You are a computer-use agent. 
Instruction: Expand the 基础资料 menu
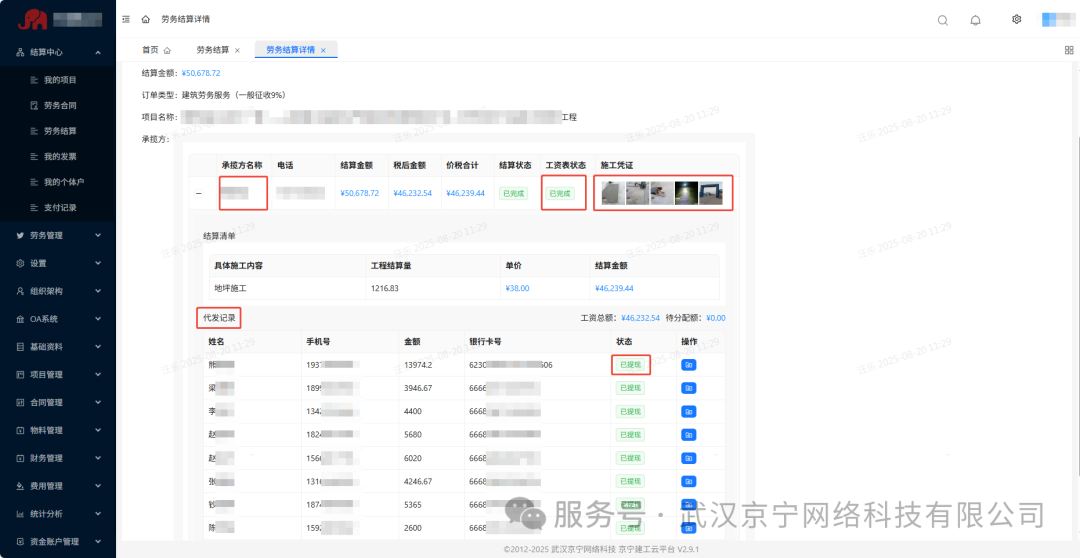(x=58, y=347)
